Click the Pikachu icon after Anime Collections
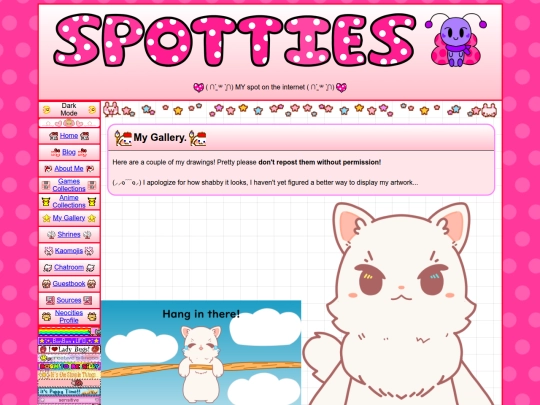 click(92, 202)
